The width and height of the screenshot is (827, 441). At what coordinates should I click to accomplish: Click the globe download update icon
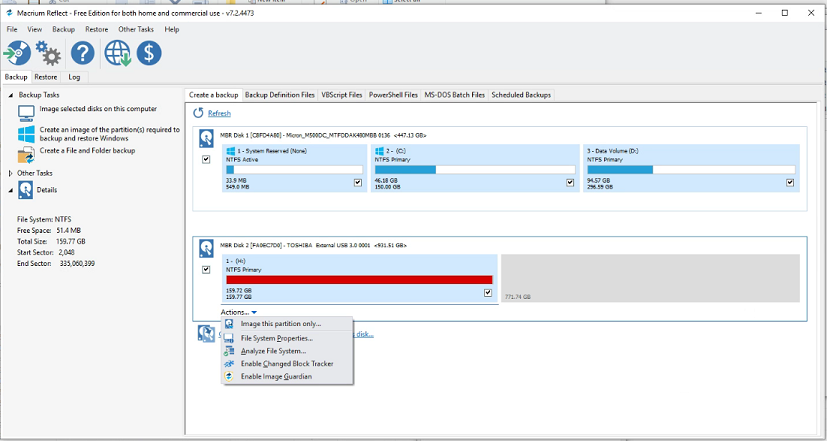pyautogui.click(x=118, y=53)
